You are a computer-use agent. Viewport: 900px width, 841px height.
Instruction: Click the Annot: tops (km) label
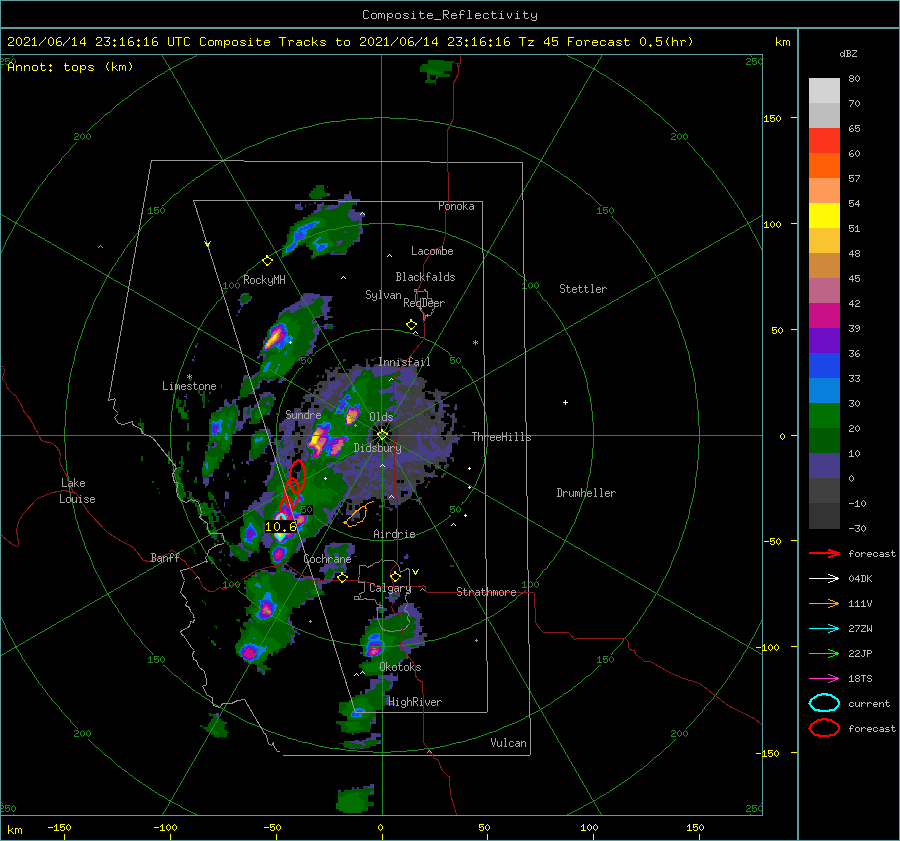coord(70,67)
